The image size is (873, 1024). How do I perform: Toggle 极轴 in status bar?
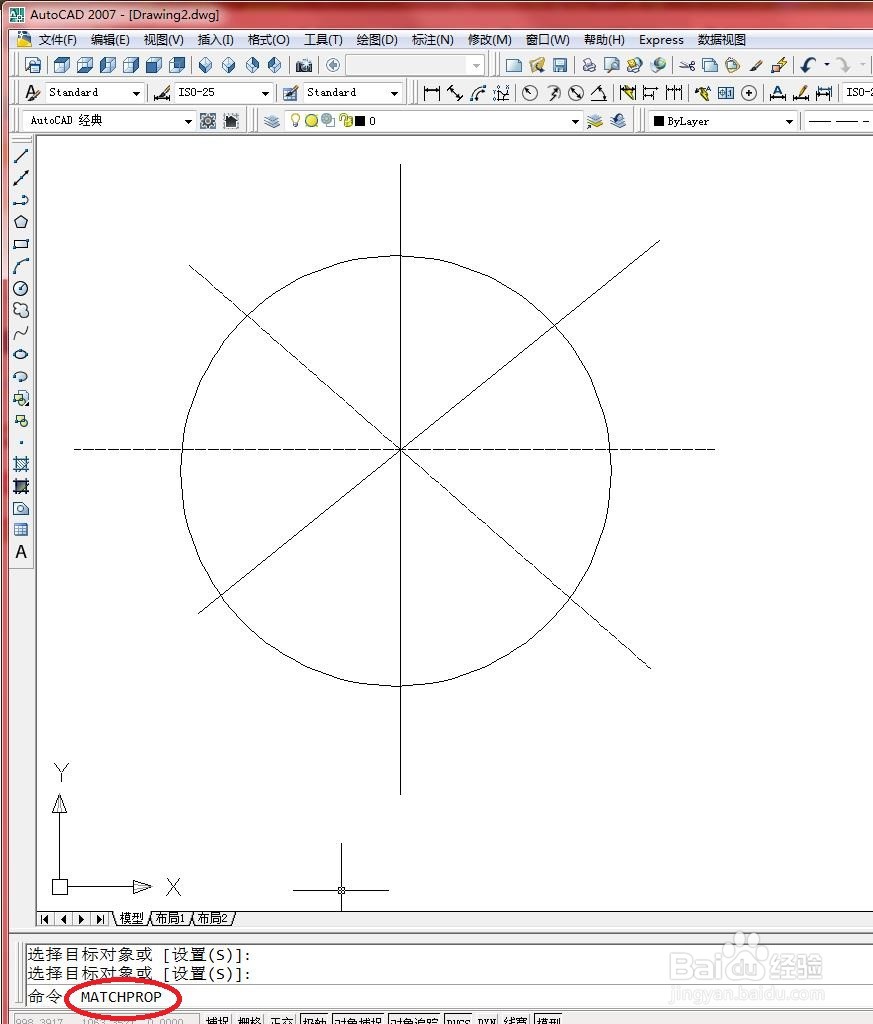[x=314, y=1019]
